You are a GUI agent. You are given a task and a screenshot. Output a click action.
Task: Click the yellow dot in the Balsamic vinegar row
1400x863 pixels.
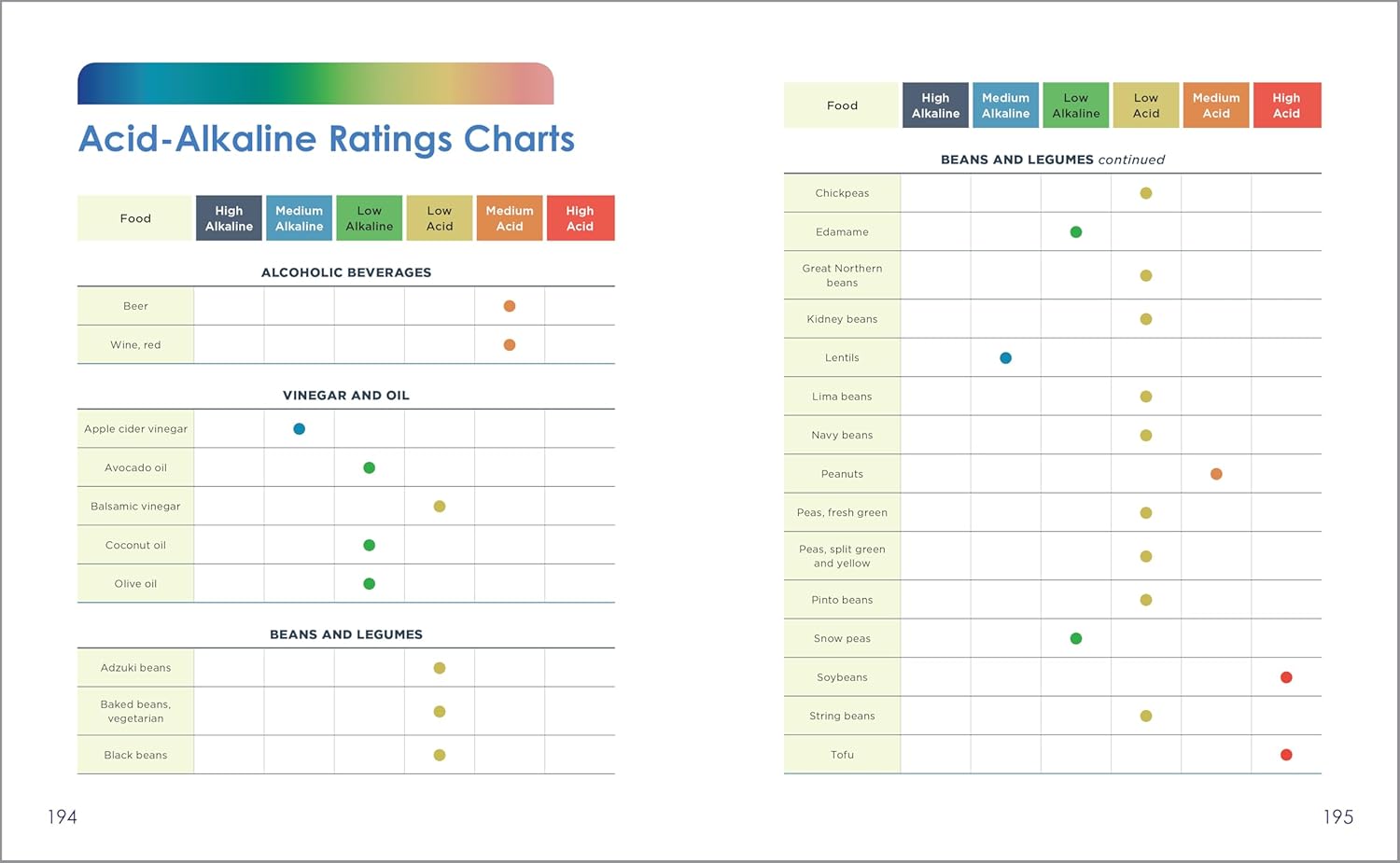coord(440,507)
